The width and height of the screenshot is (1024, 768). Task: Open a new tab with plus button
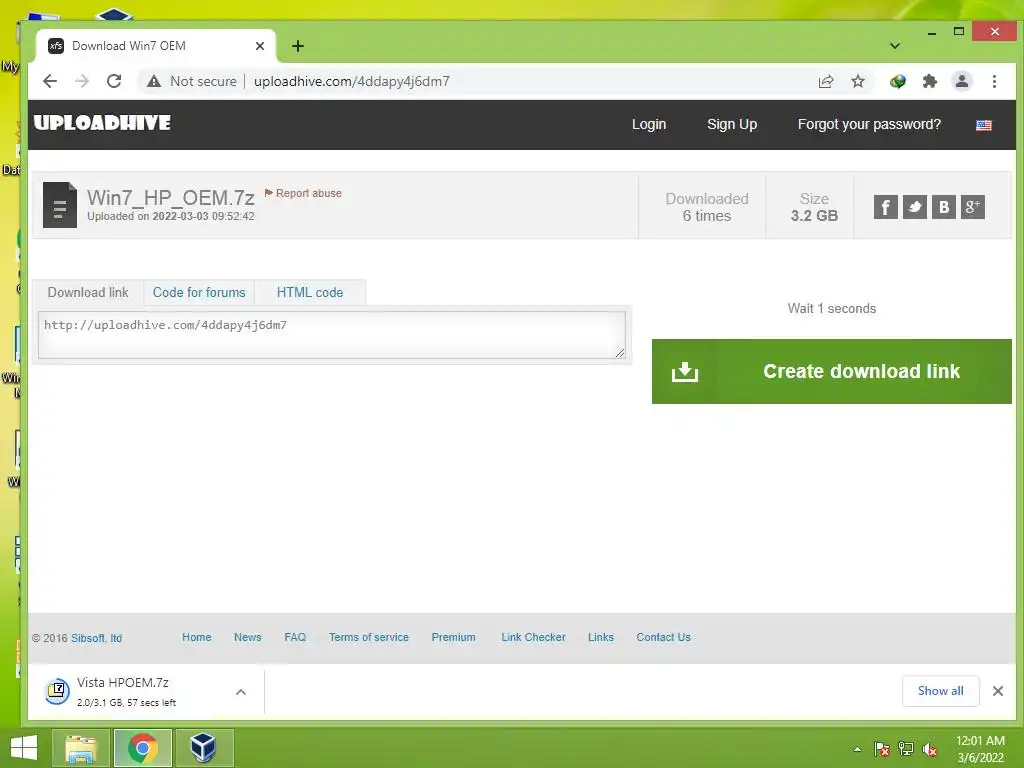pyautogui.click(x=298, y=46)
